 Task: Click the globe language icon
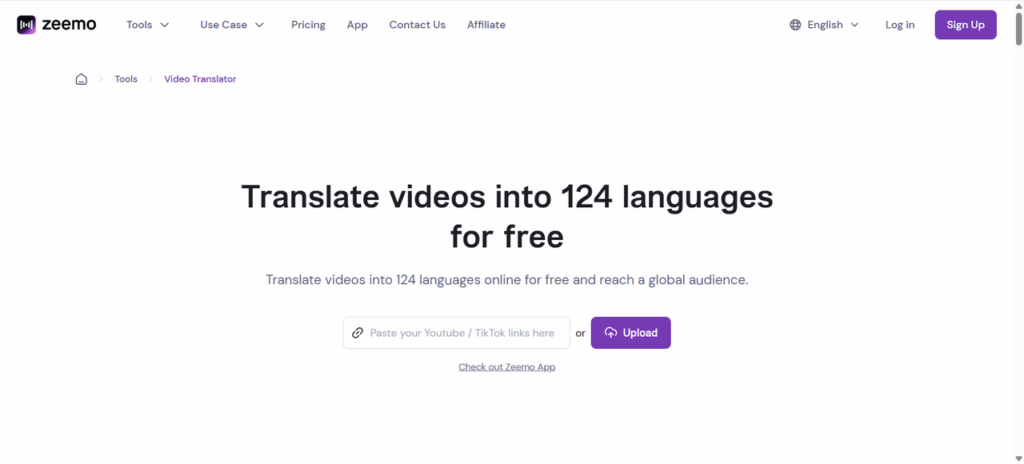coord(795,25)
